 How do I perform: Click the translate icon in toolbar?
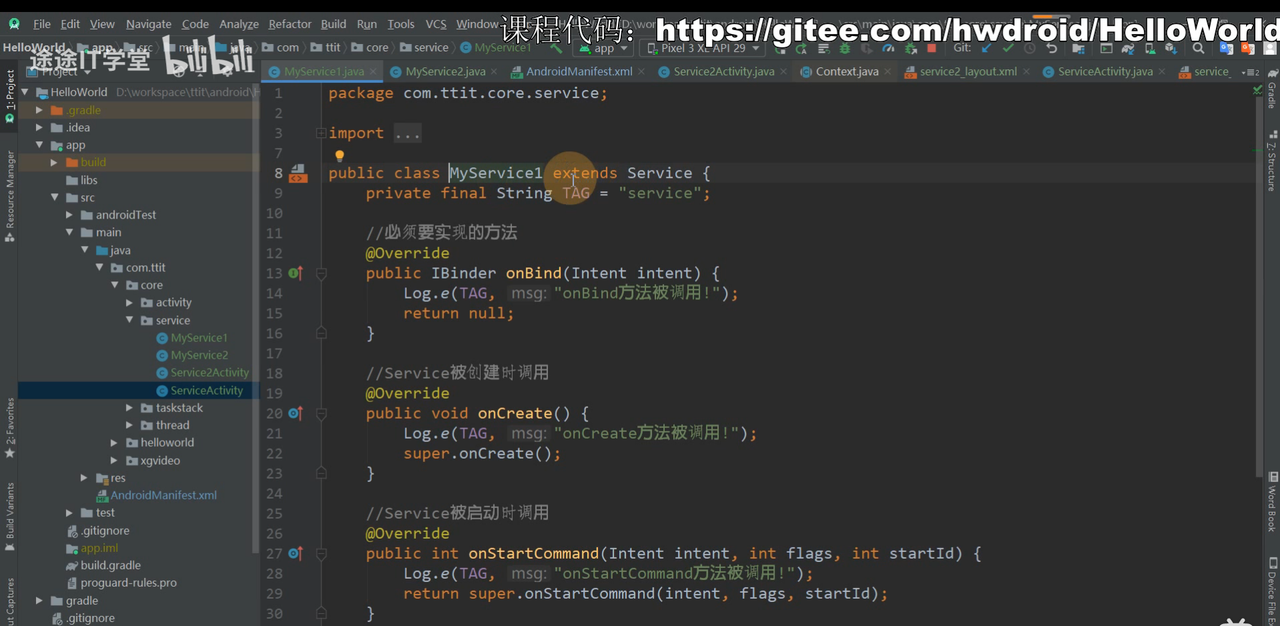[x=1227, y=48]
